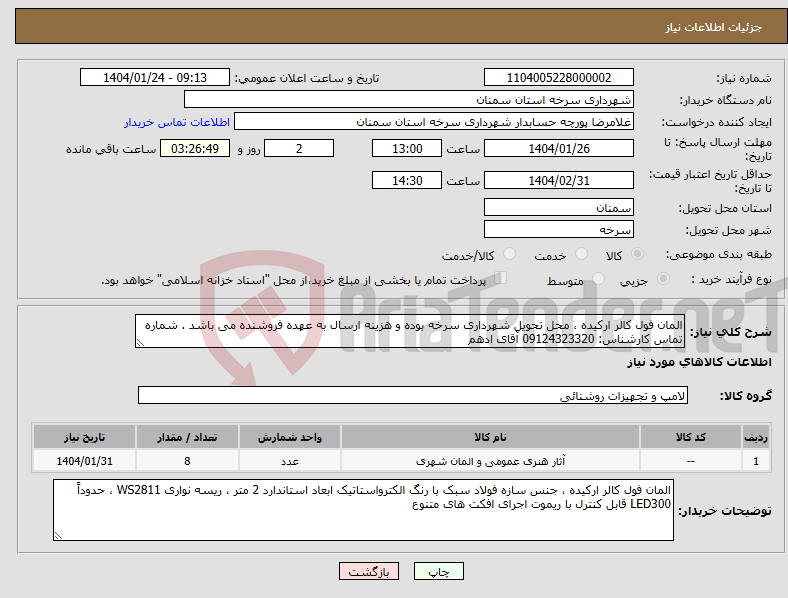Click the تعداد / مقدار column header
This screenshot has height=598, width=788.
(187, 437)
